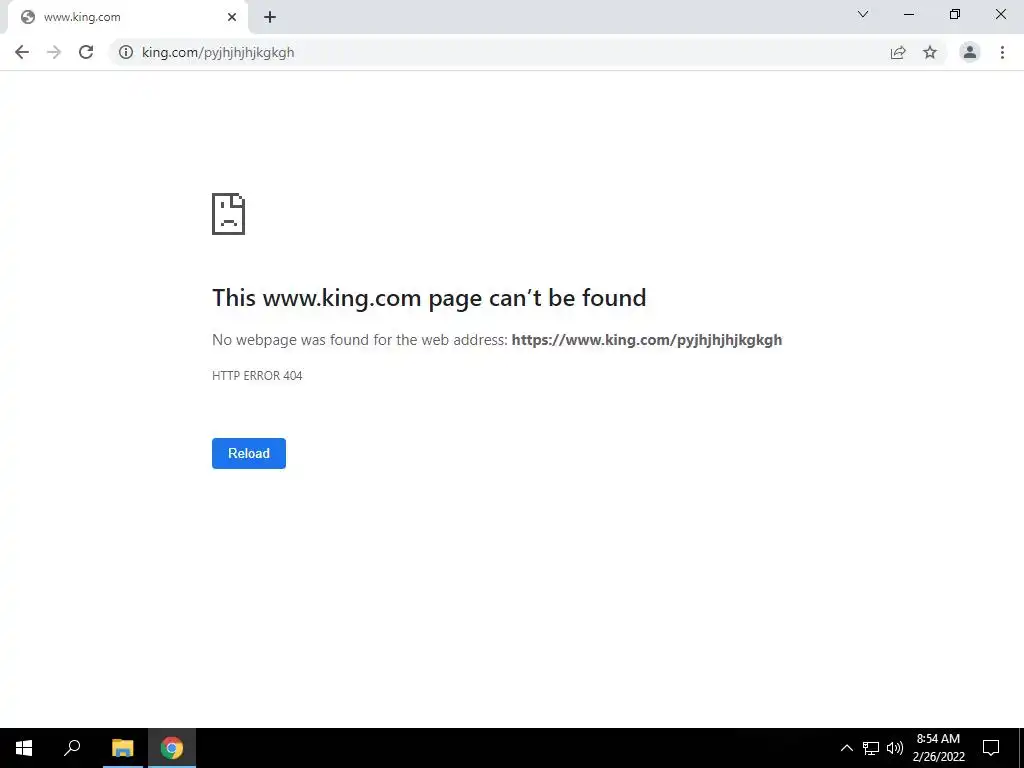Close the www.king.com tab
1024x768 pixels.
coord(232,17)
